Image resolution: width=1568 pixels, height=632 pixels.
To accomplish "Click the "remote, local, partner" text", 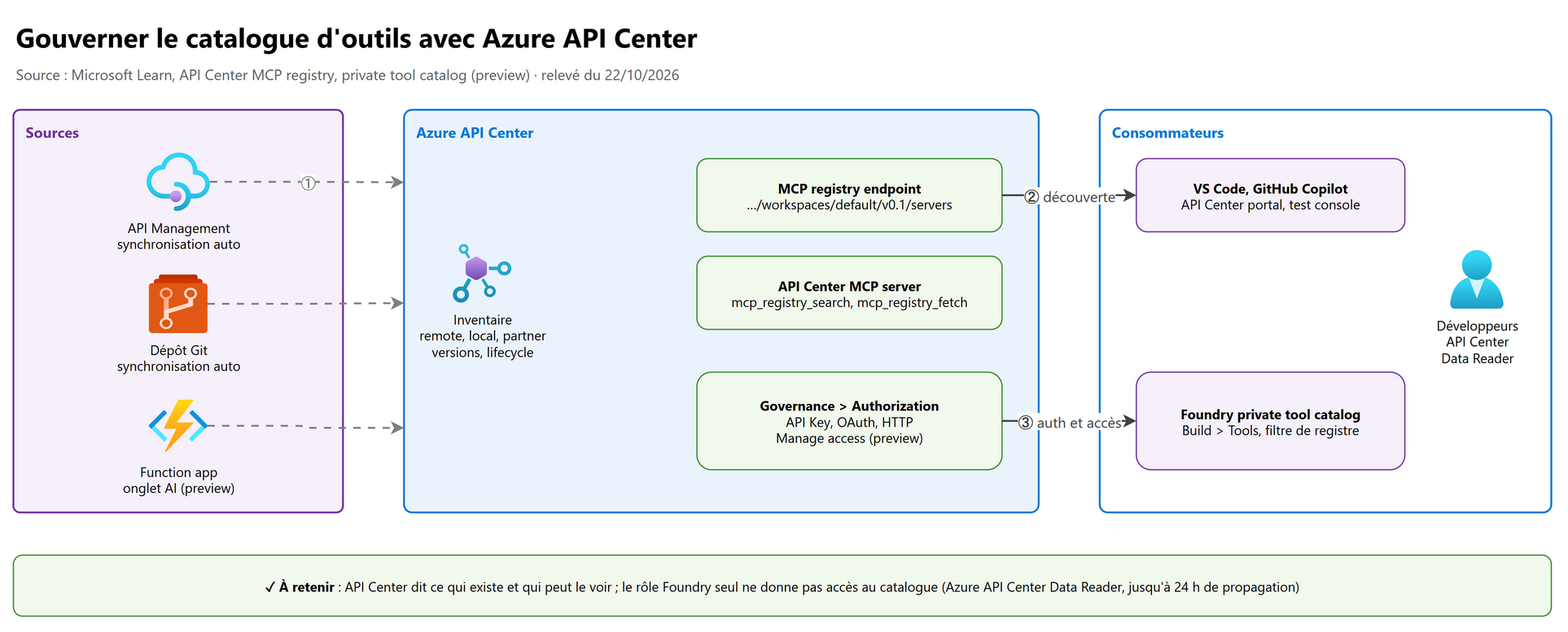I will (483, 336).
